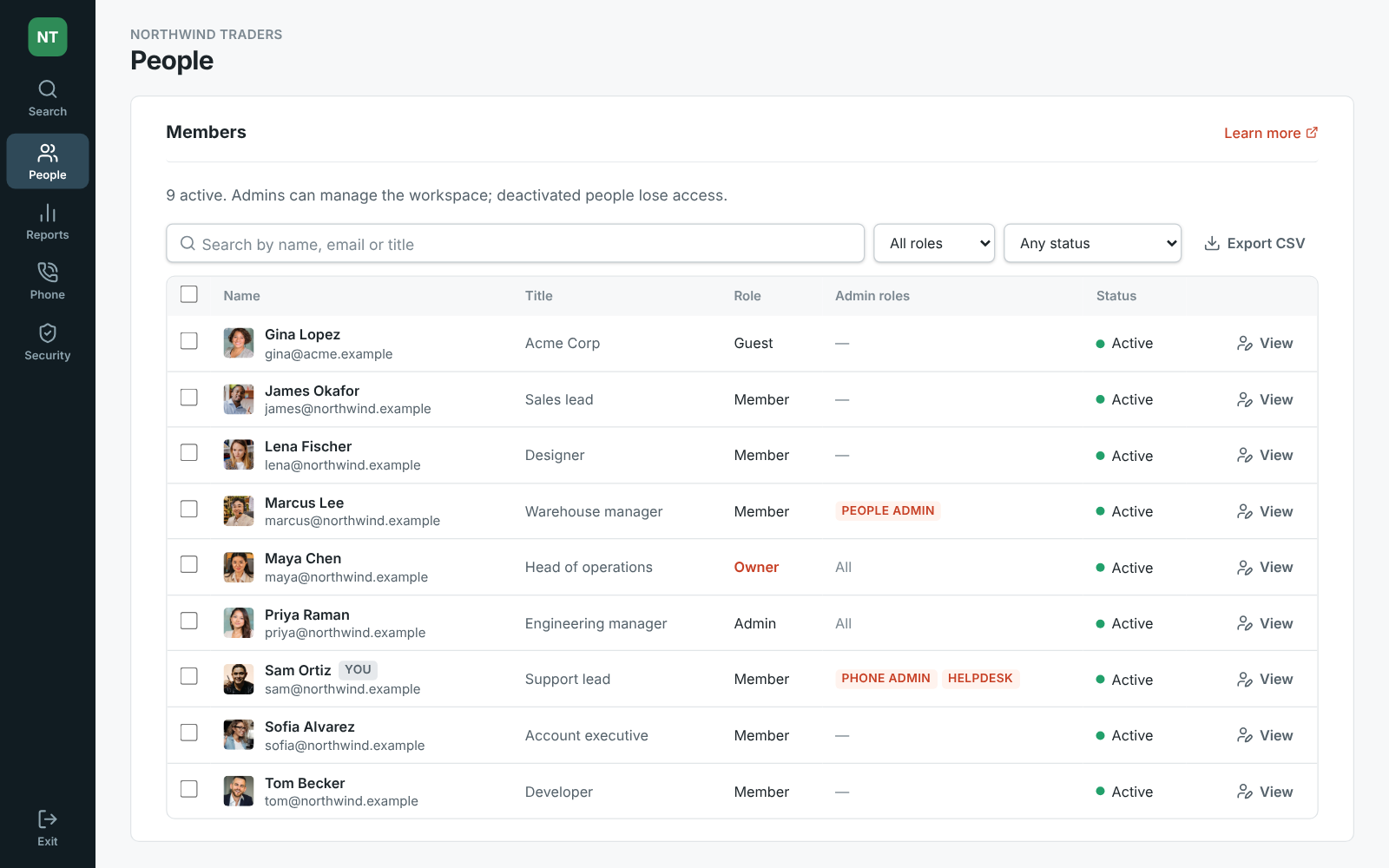1389x868 pixels.
Task: Click View on Sam Ortiz's row
Action: [1265, 680]
